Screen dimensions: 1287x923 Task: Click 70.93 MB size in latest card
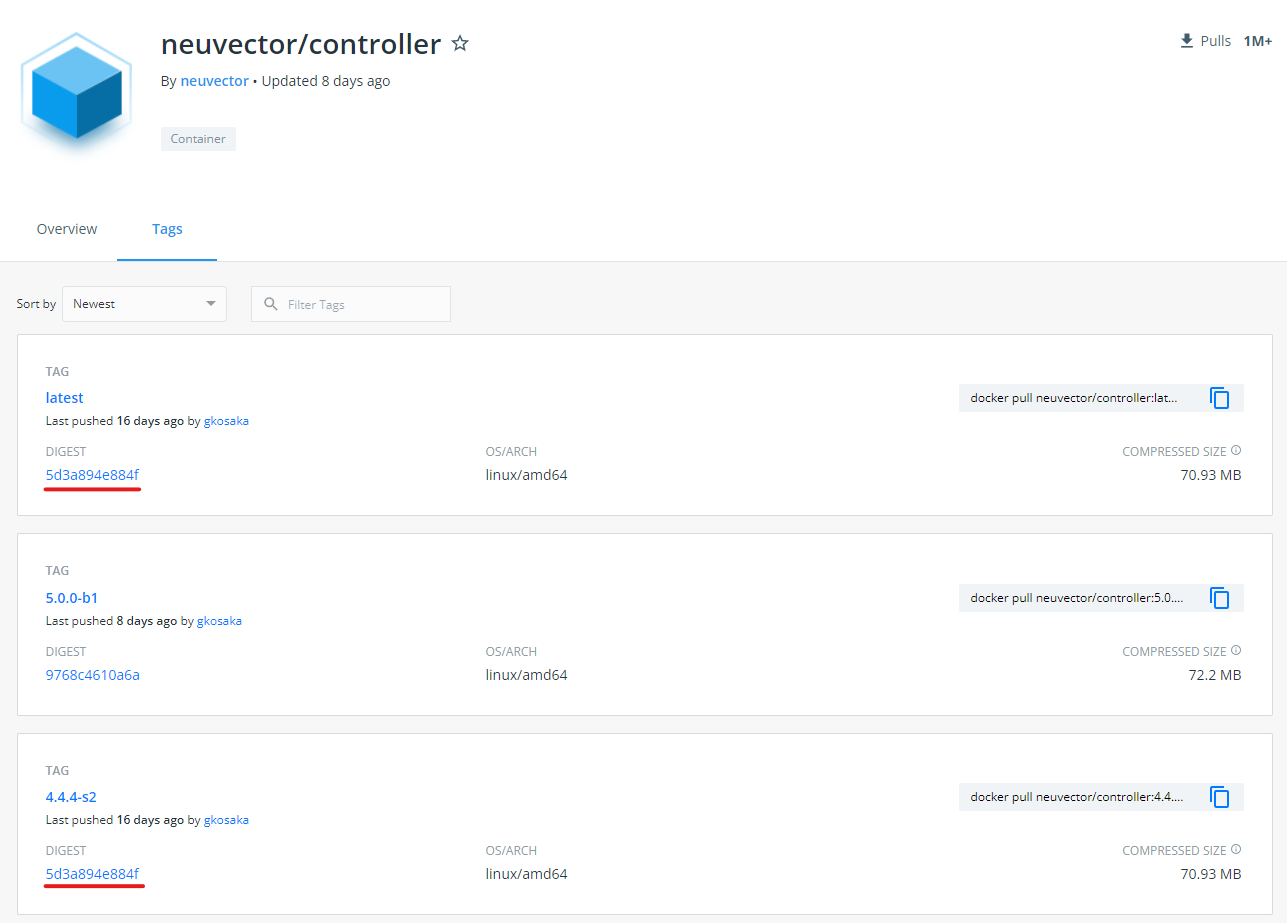[x=1211, y=475]
